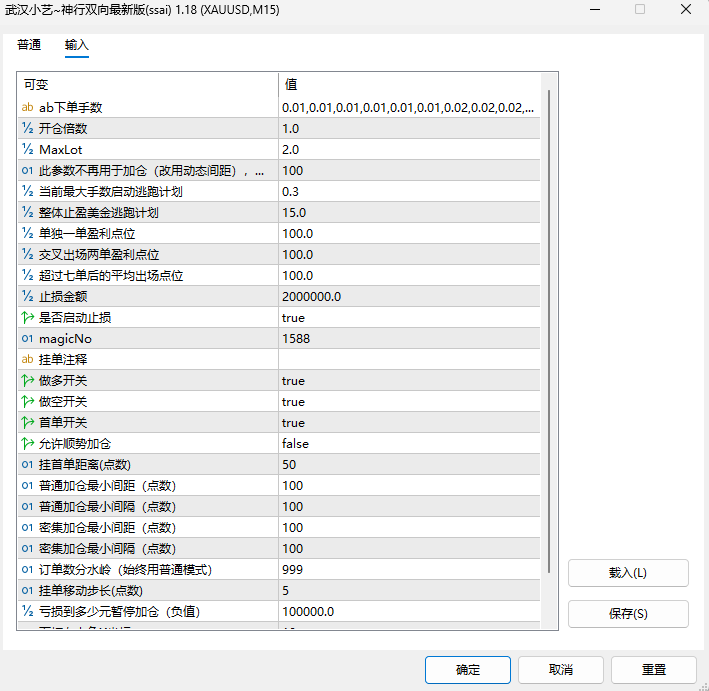Click the 确定 button
This screenshot has width=709, height=691.
tap(468, 670)
